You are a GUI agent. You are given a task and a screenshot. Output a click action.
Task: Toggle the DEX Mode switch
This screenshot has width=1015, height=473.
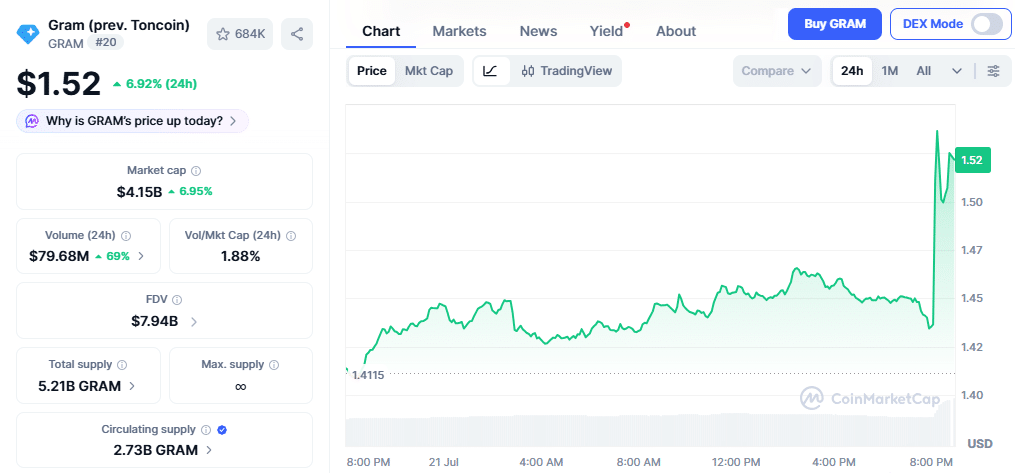coord(987,25)
